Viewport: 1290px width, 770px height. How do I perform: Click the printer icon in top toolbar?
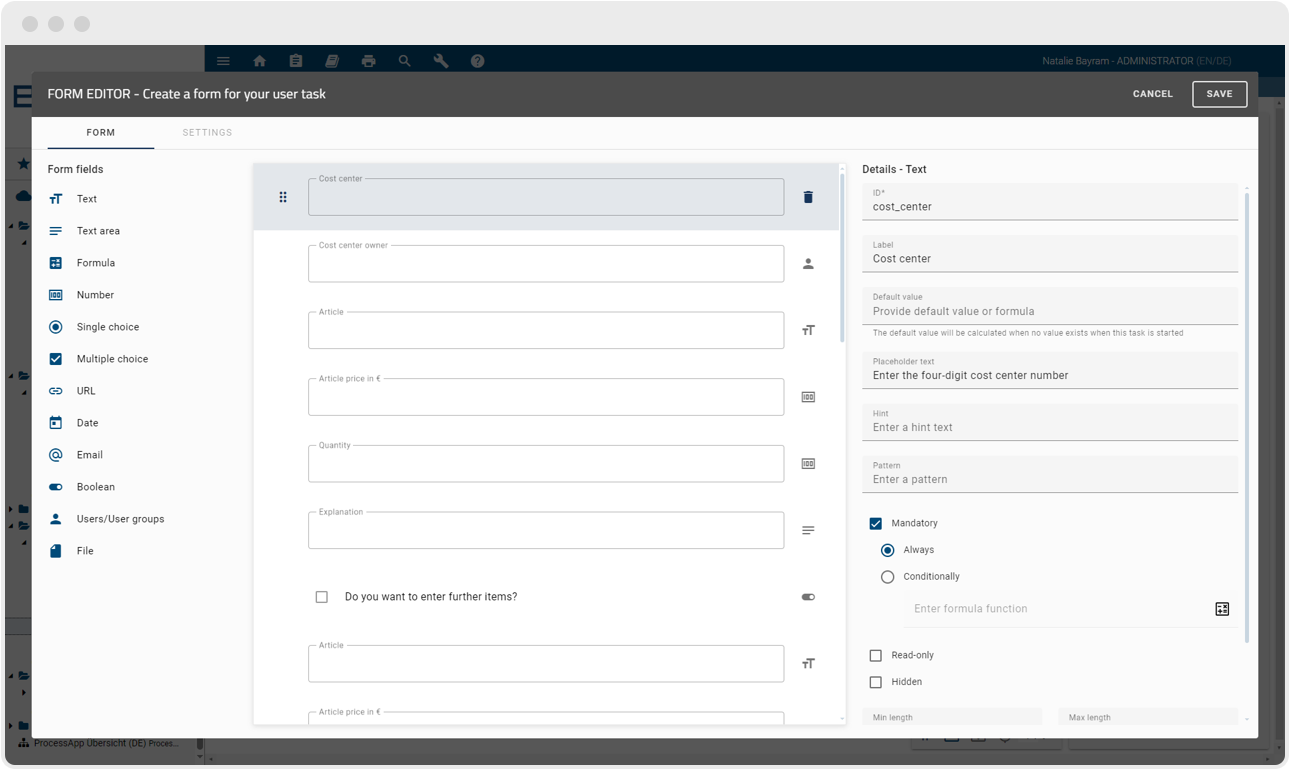point(368,61)
